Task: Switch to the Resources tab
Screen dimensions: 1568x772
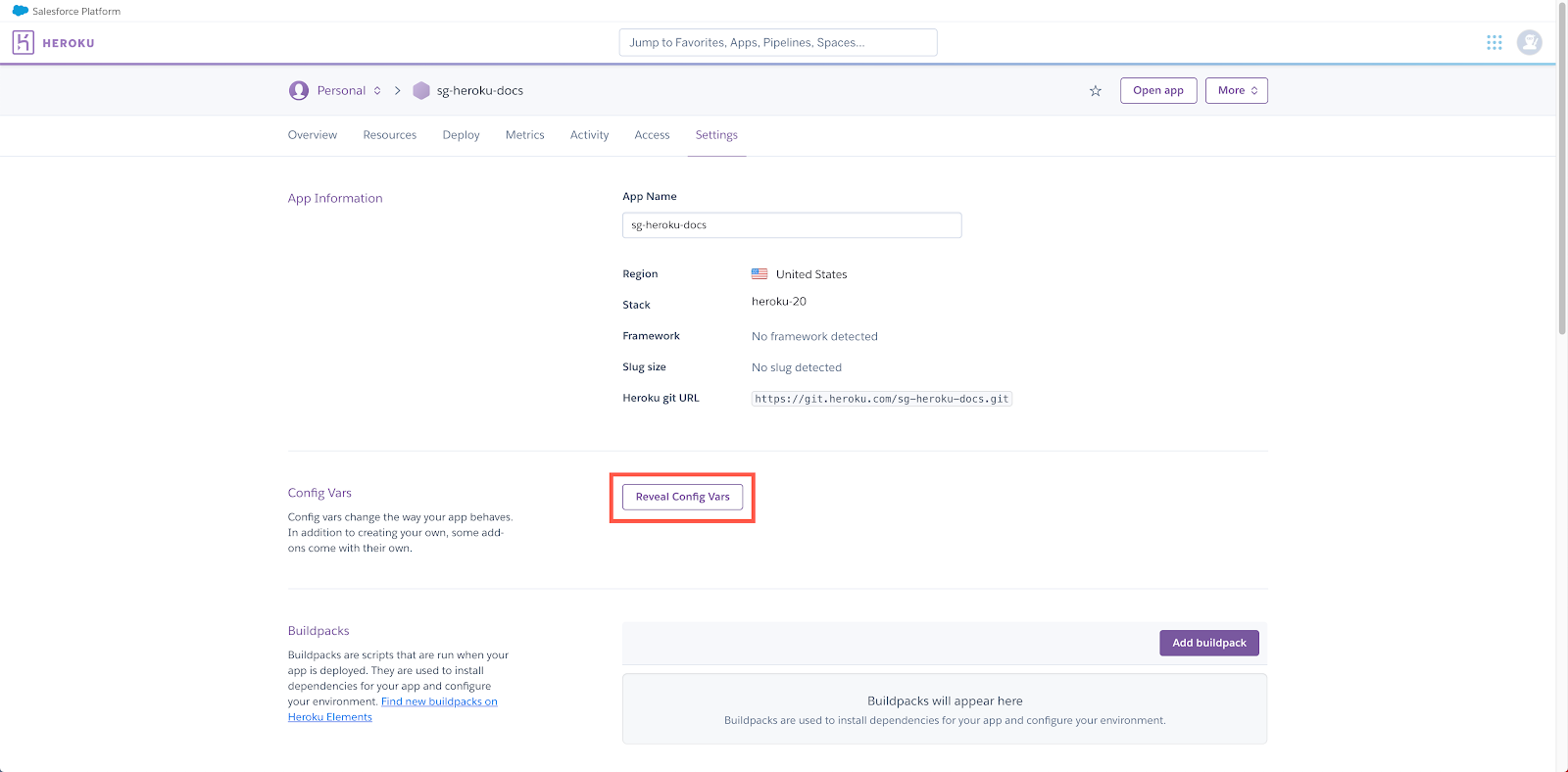Action: click(x=390, y=135)
